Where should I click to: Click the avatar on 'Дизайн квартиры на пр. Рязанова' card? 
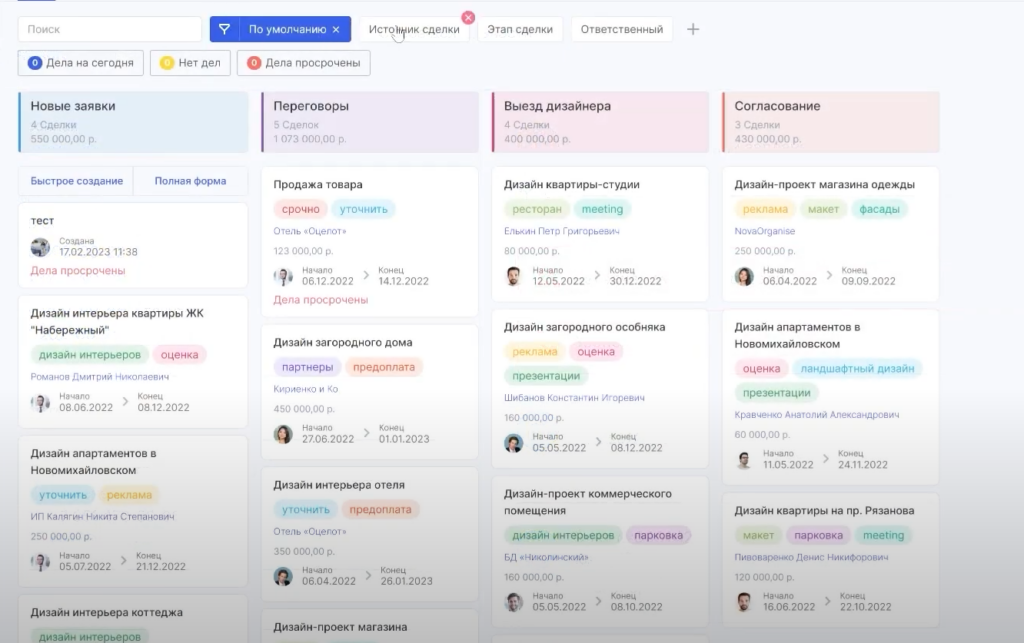pos(745,602)
